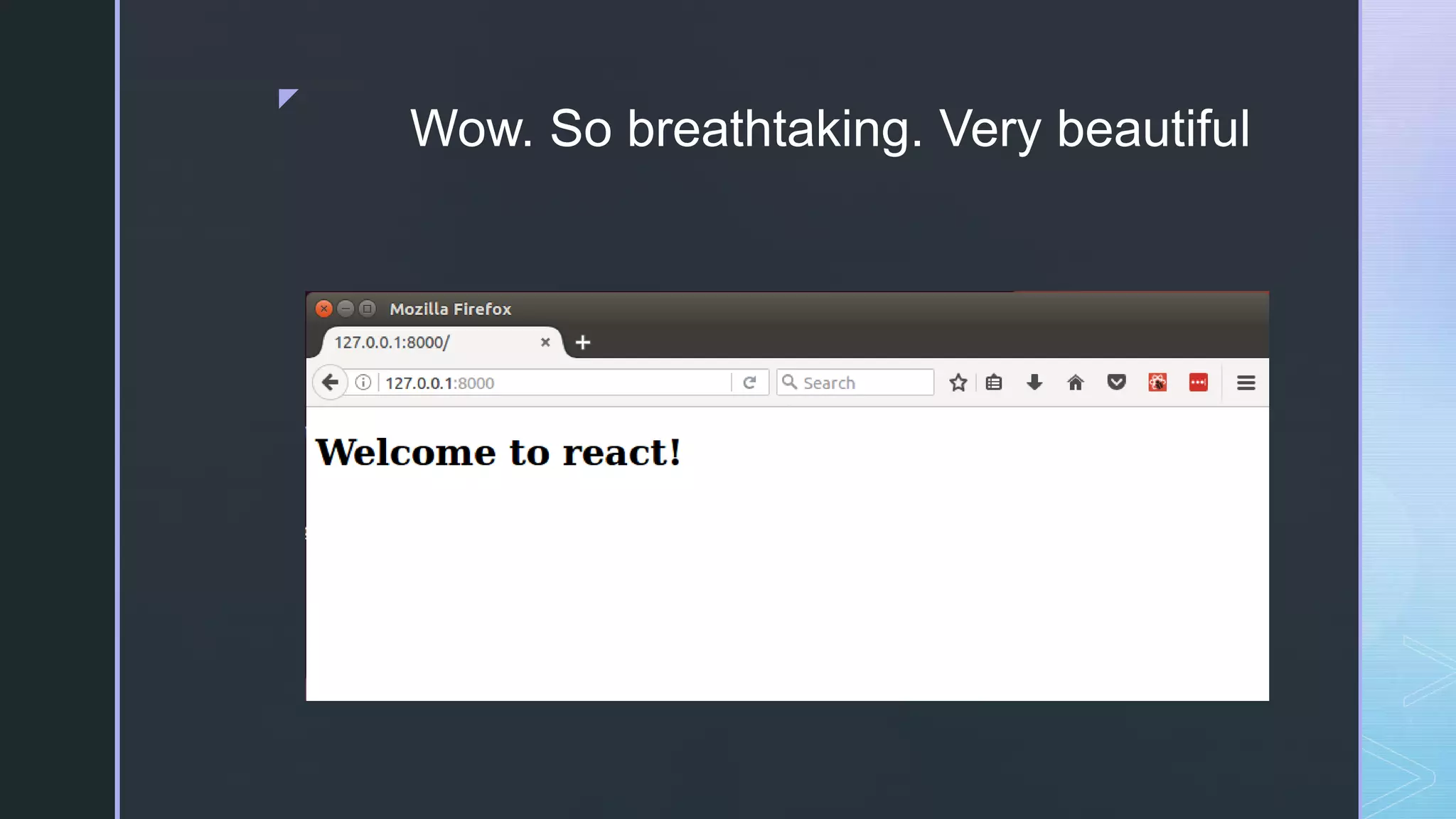Go to the home page icon
The width and height of the screenshot is (1456, 819).
1075,382
